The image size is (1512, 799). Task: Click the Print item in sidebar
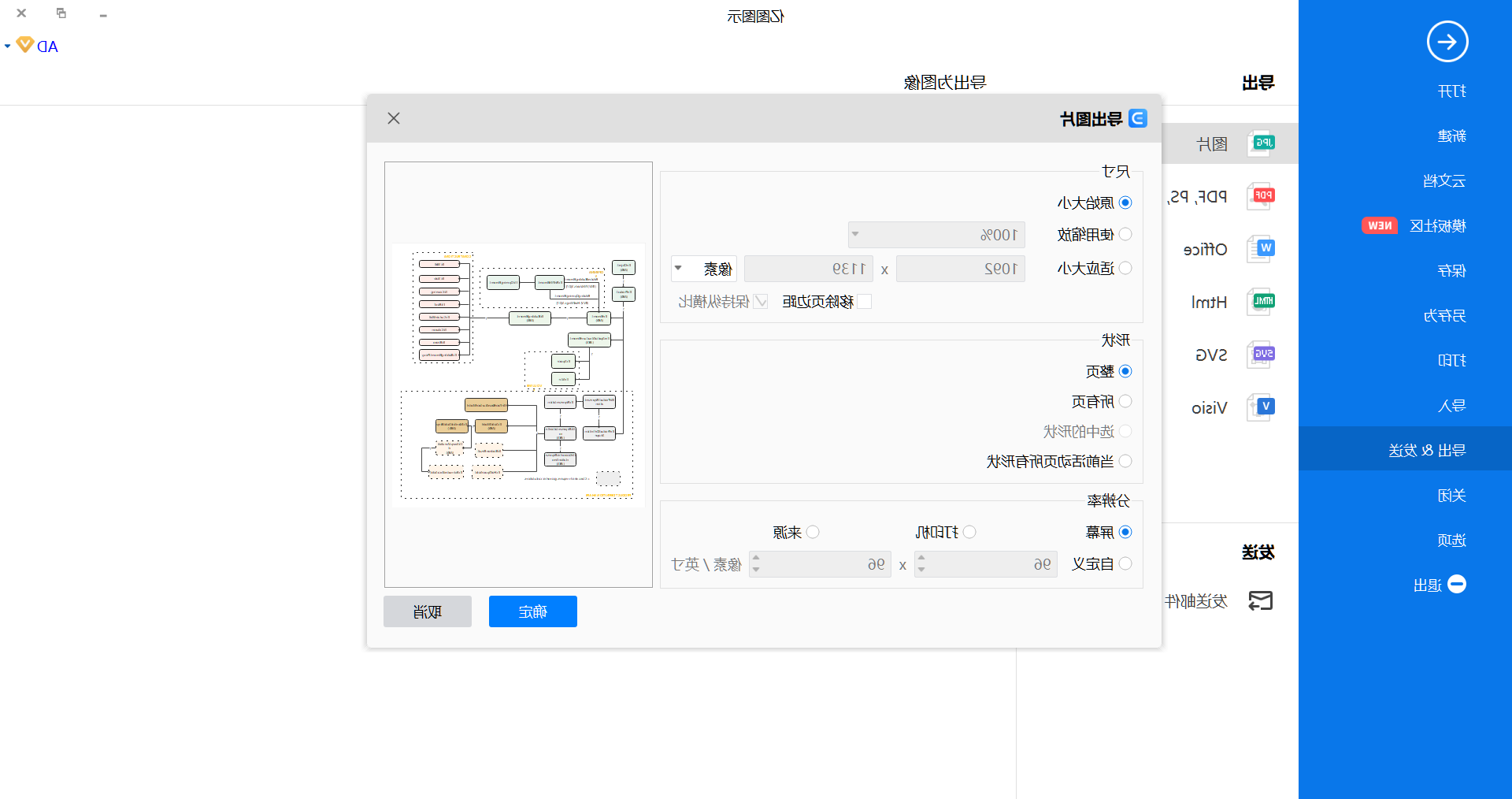pyautogui.click(x=1451, y=361)
